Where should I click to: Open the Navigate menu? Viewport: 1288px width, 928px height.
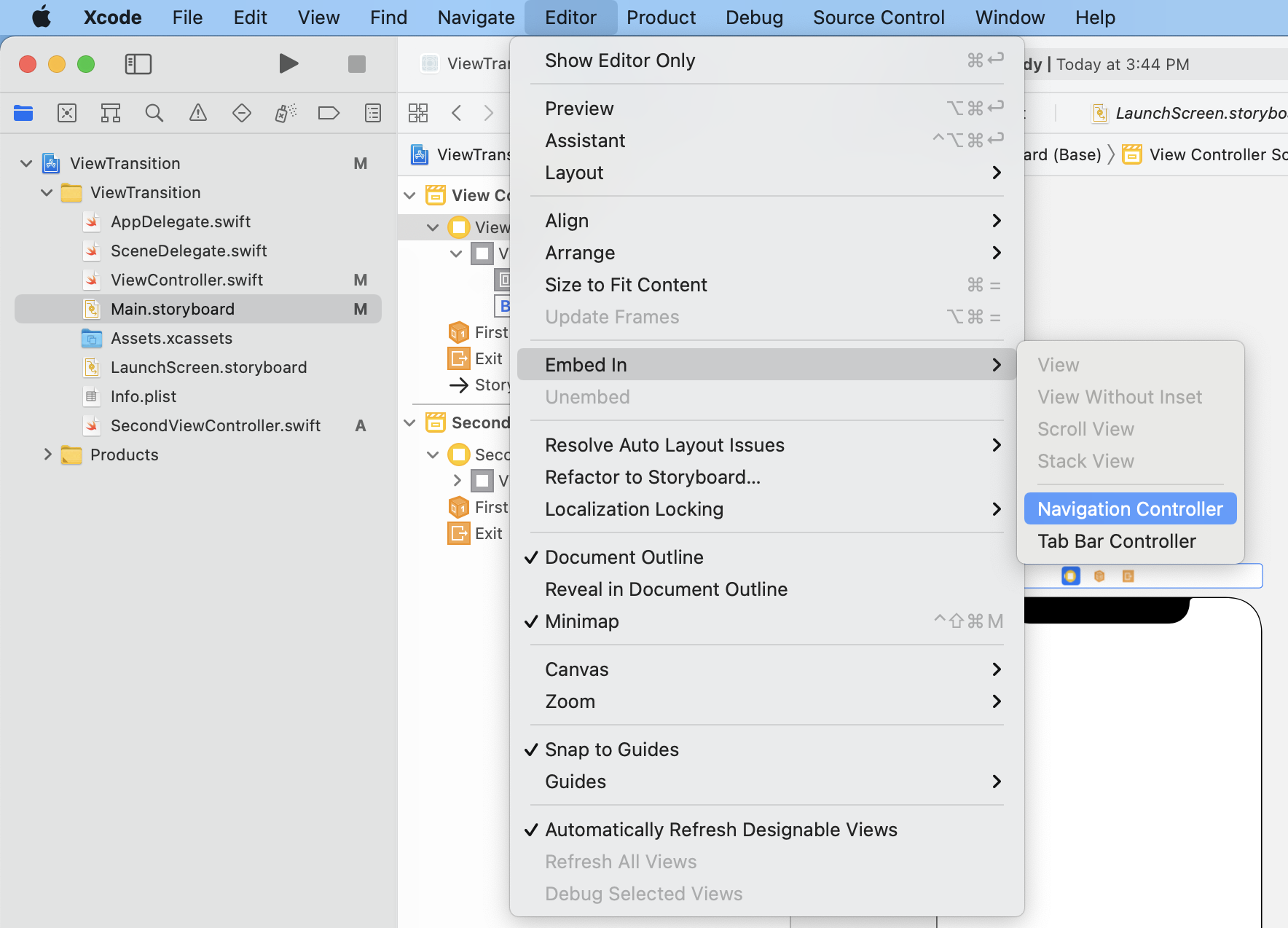click(x=476, y=17)
